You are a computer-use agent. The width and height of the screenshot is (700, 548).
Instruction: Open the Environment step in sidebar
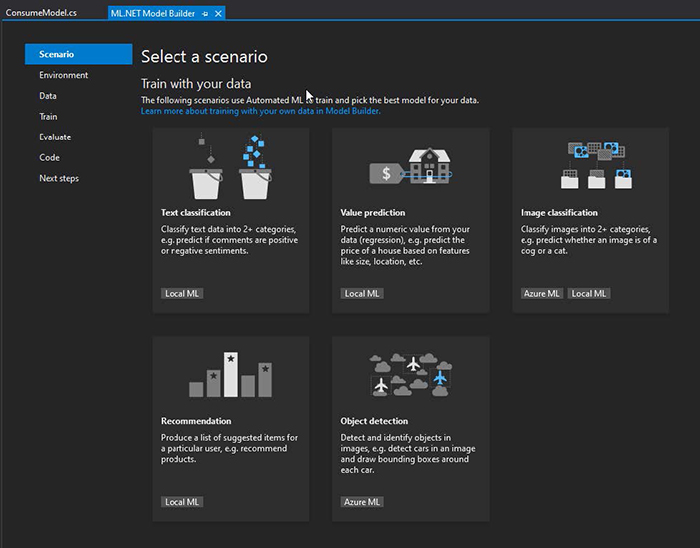(x=64, y=75)
